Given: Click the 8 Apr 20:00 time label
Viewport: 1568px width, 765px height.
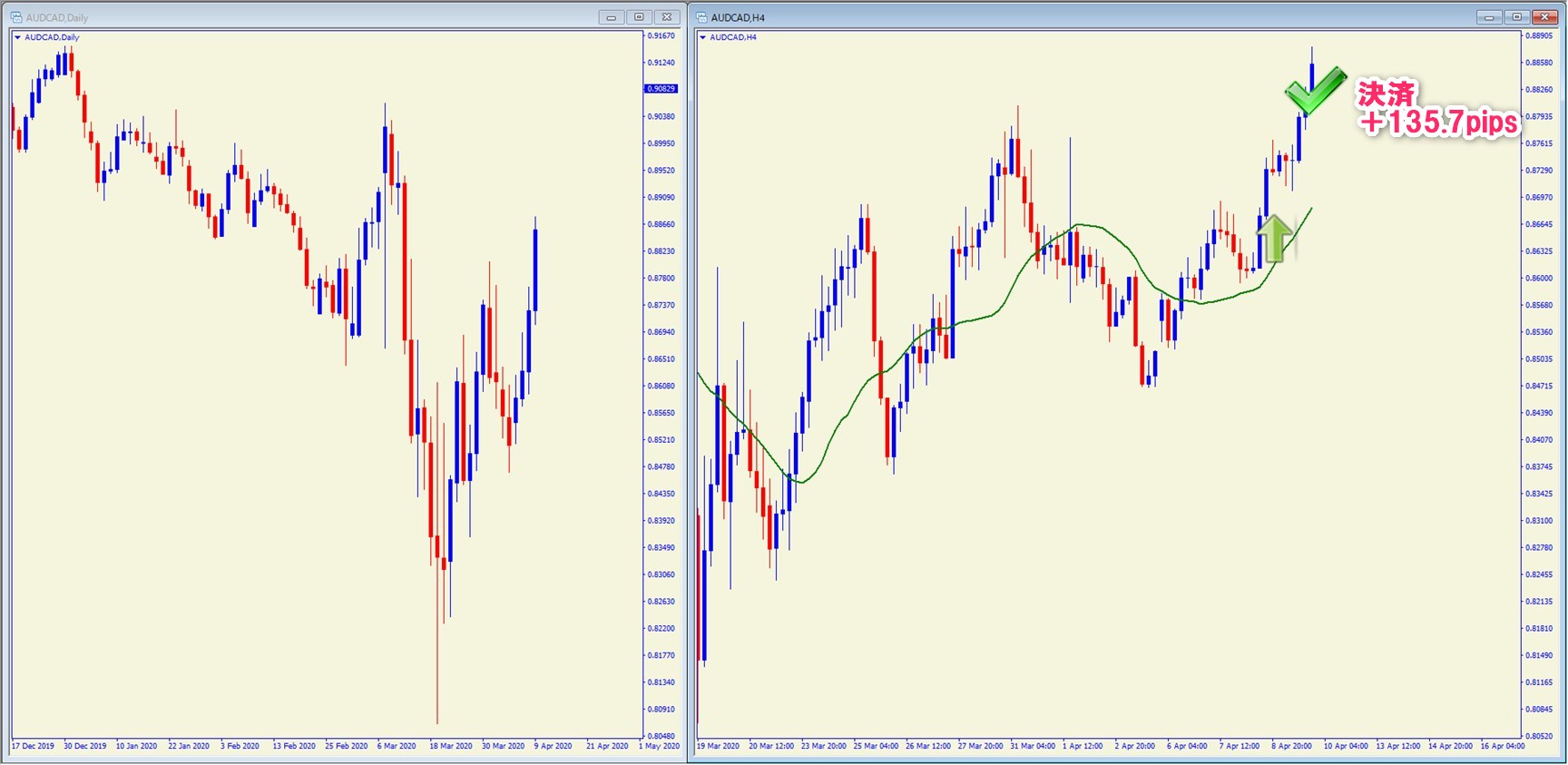Looking at the screenshot, I should (x=1292, y=746).
